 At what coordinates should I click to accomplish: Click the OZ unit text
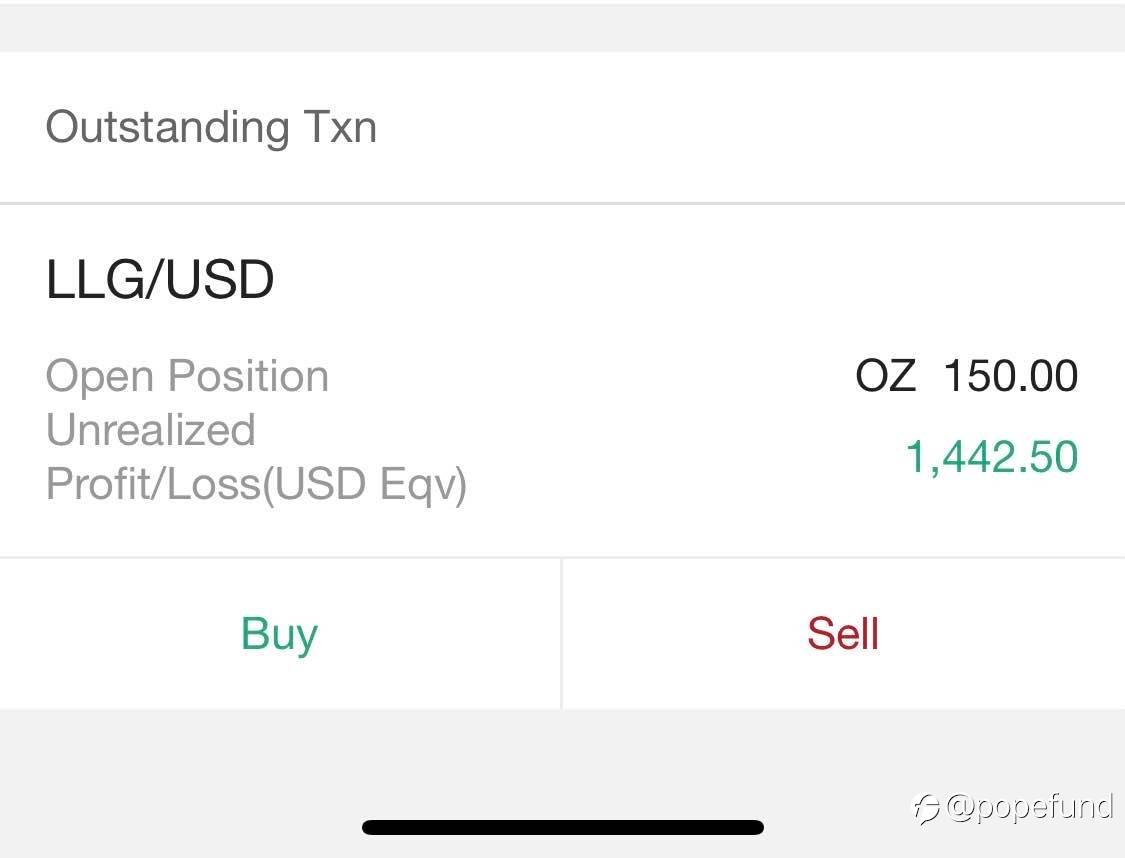coord(885,375)
